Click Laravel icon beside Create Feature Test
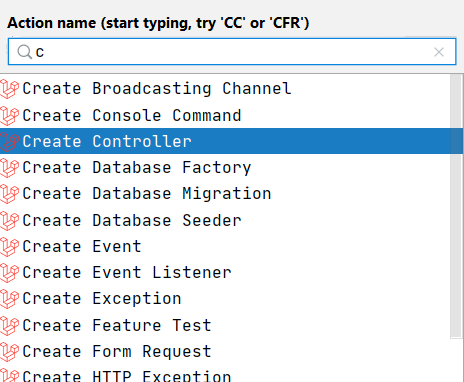This screenshot has width=464, height=382. click(9, 326)
